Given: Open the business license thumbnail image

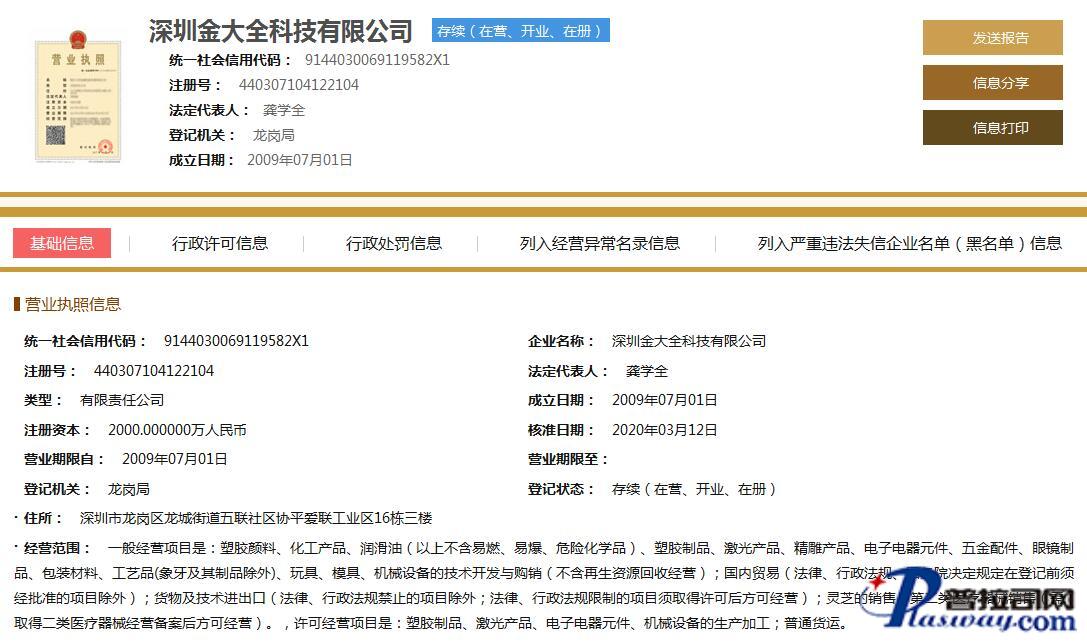Looking at the screenshot, I should pos(78,100).
